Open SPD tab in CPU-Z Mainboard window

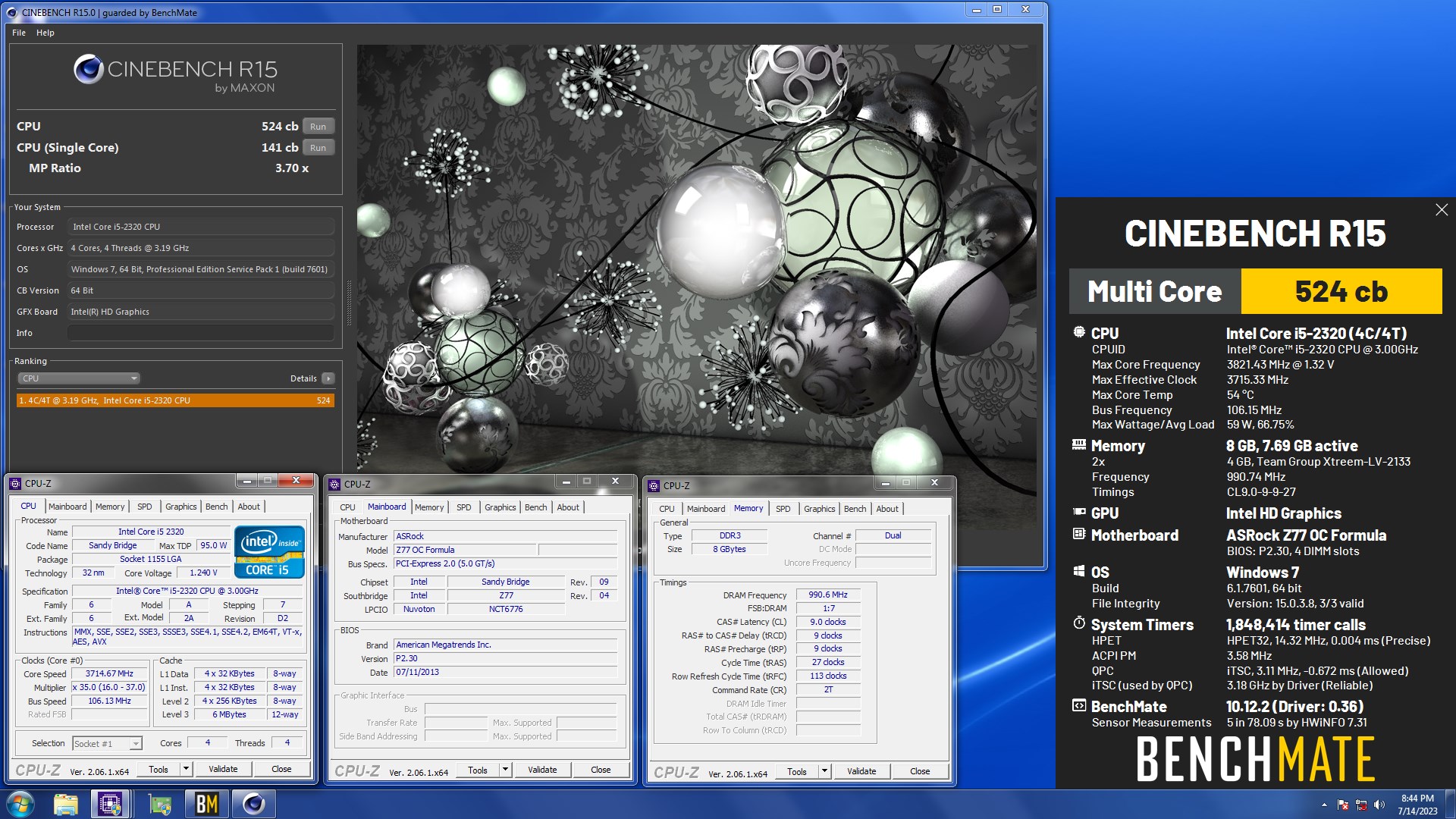pos(464,507)
